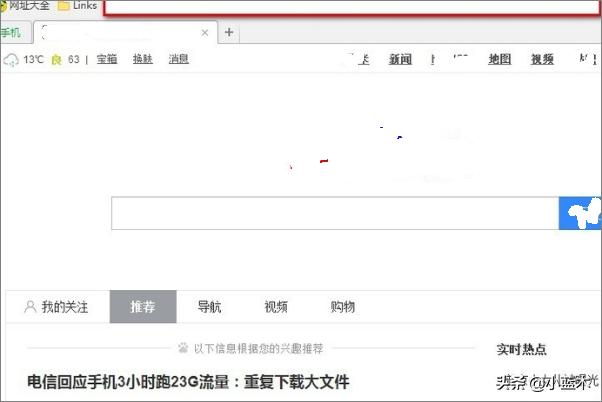This screenshot has width=602, height=402.
Task: Click the weather cloud icon showing 13°C
Action: point(11,60)
